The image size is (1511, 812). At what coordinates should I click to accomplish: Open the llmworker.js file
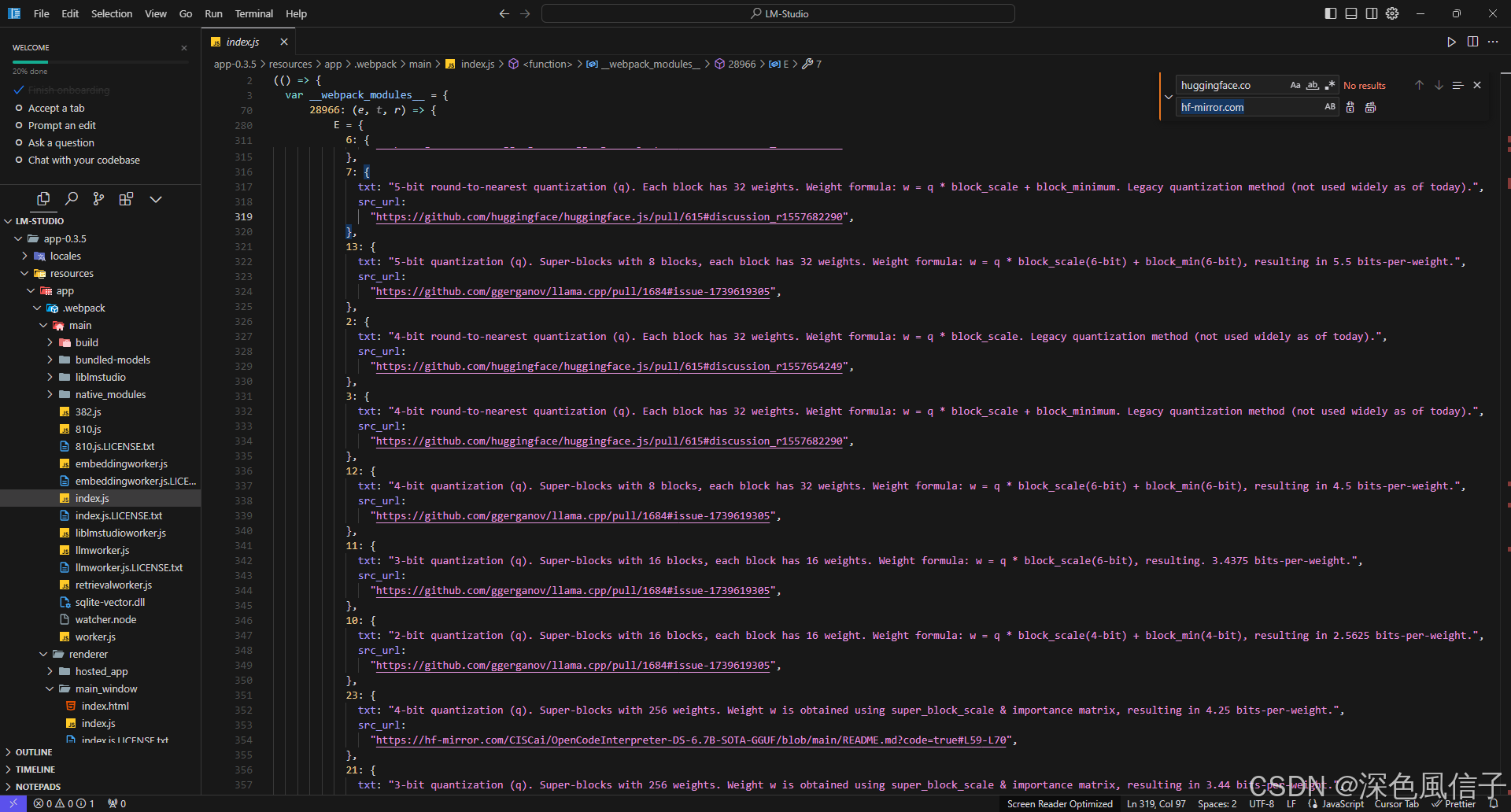tap(102, 550)
